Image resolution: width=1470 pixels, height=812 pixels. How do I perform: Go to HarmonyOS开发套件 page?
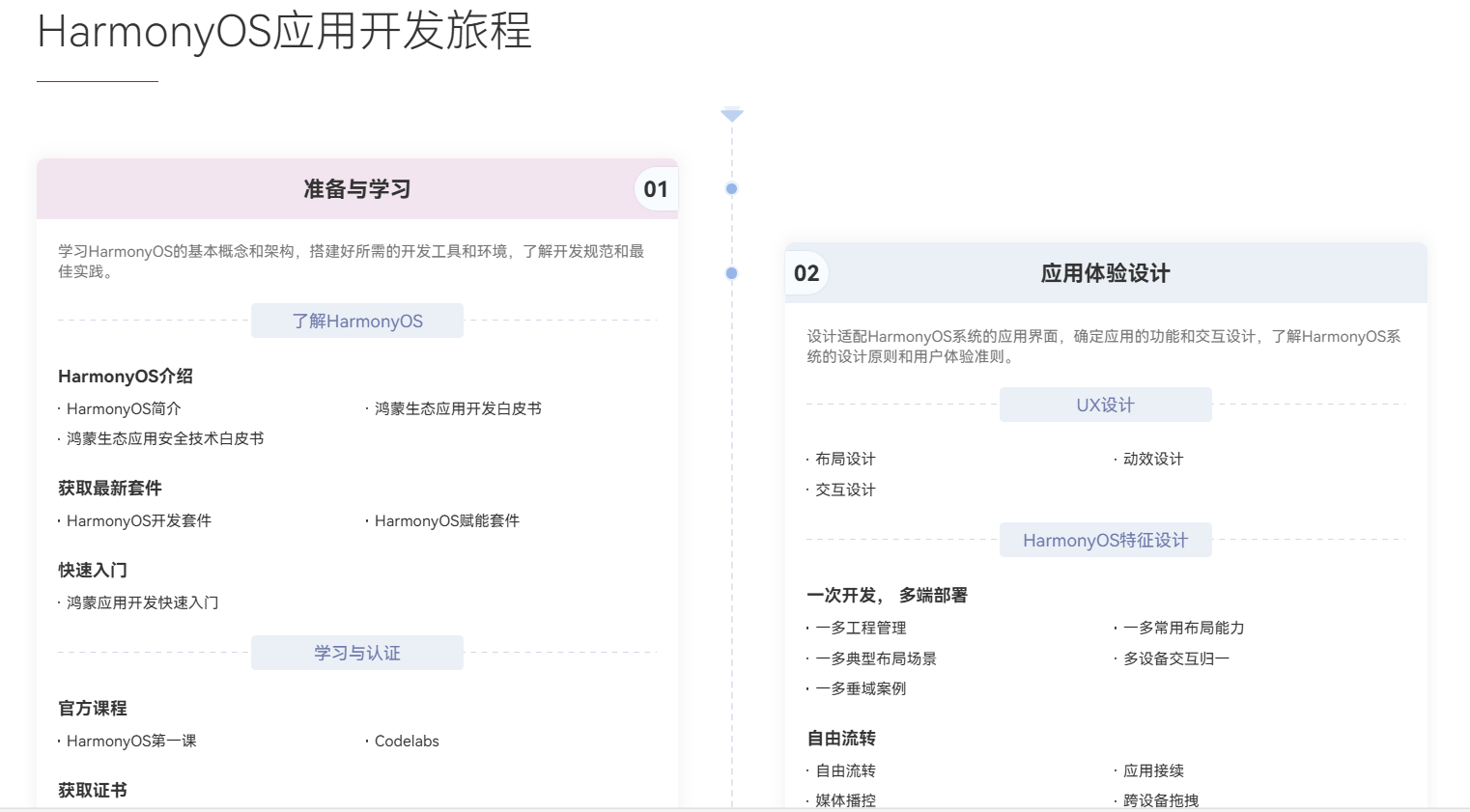tap(139, 521)
